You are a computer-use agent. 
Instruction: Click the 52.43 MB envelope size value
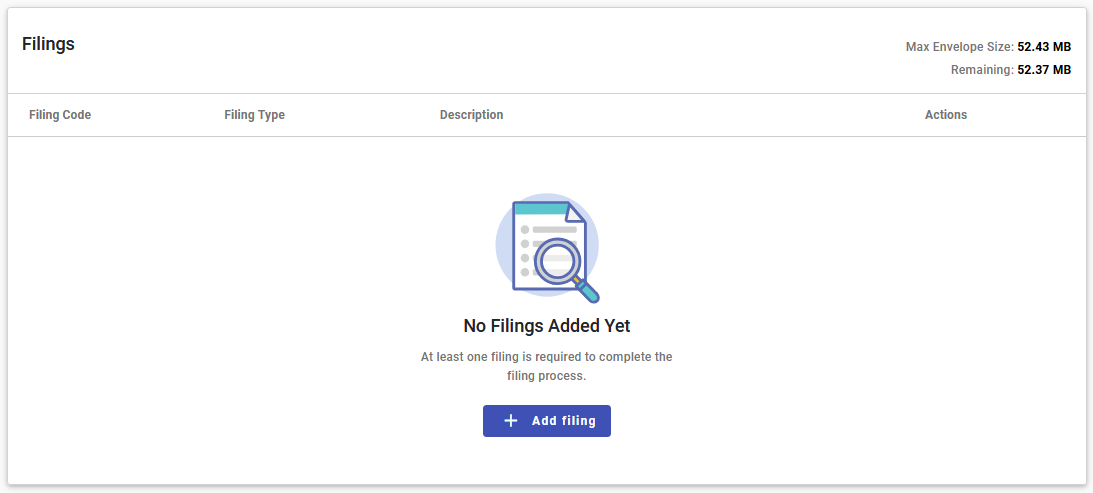[1044, 47]
